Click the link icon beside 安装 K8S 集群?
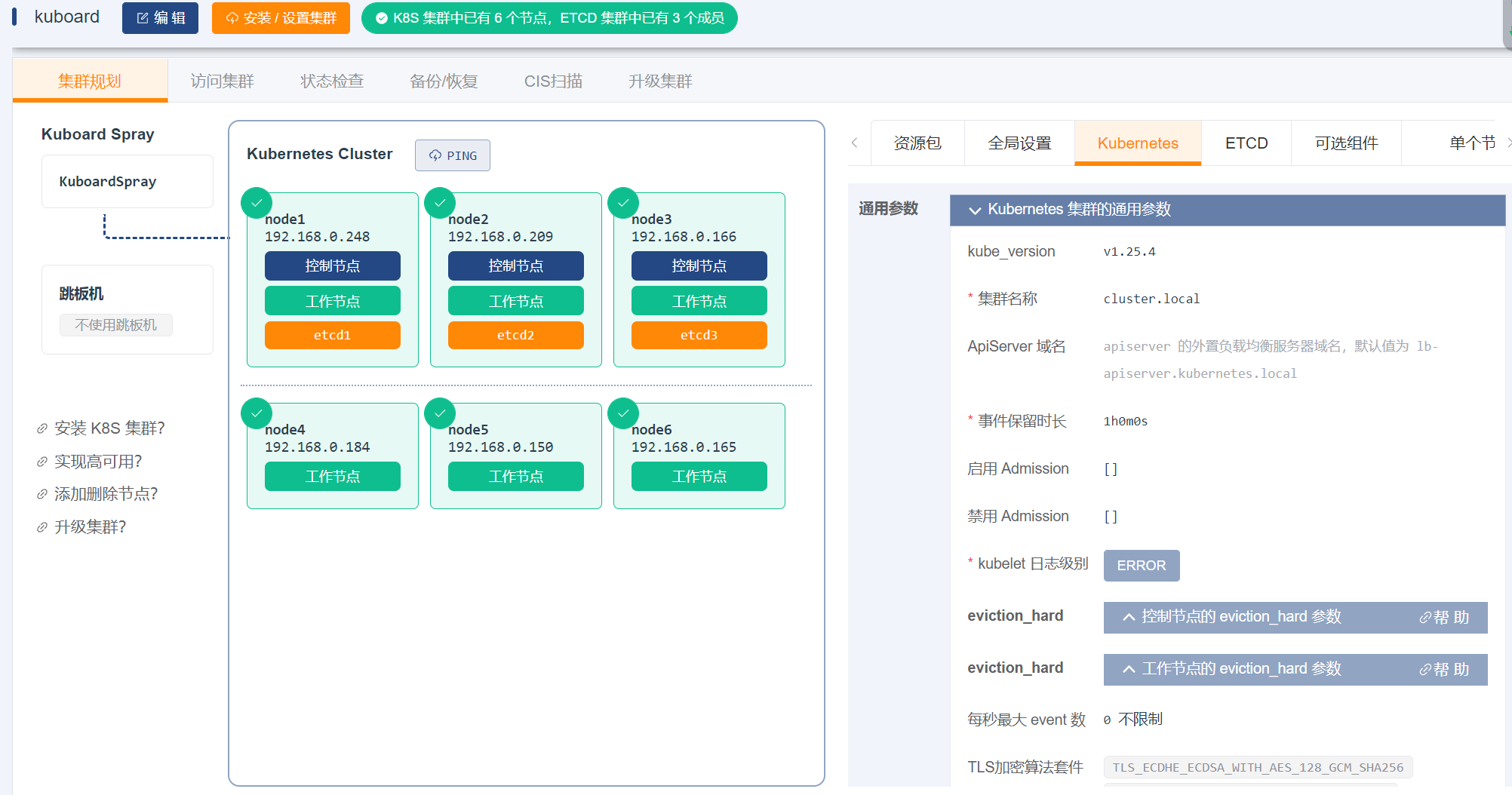 [x=42, y=429]
